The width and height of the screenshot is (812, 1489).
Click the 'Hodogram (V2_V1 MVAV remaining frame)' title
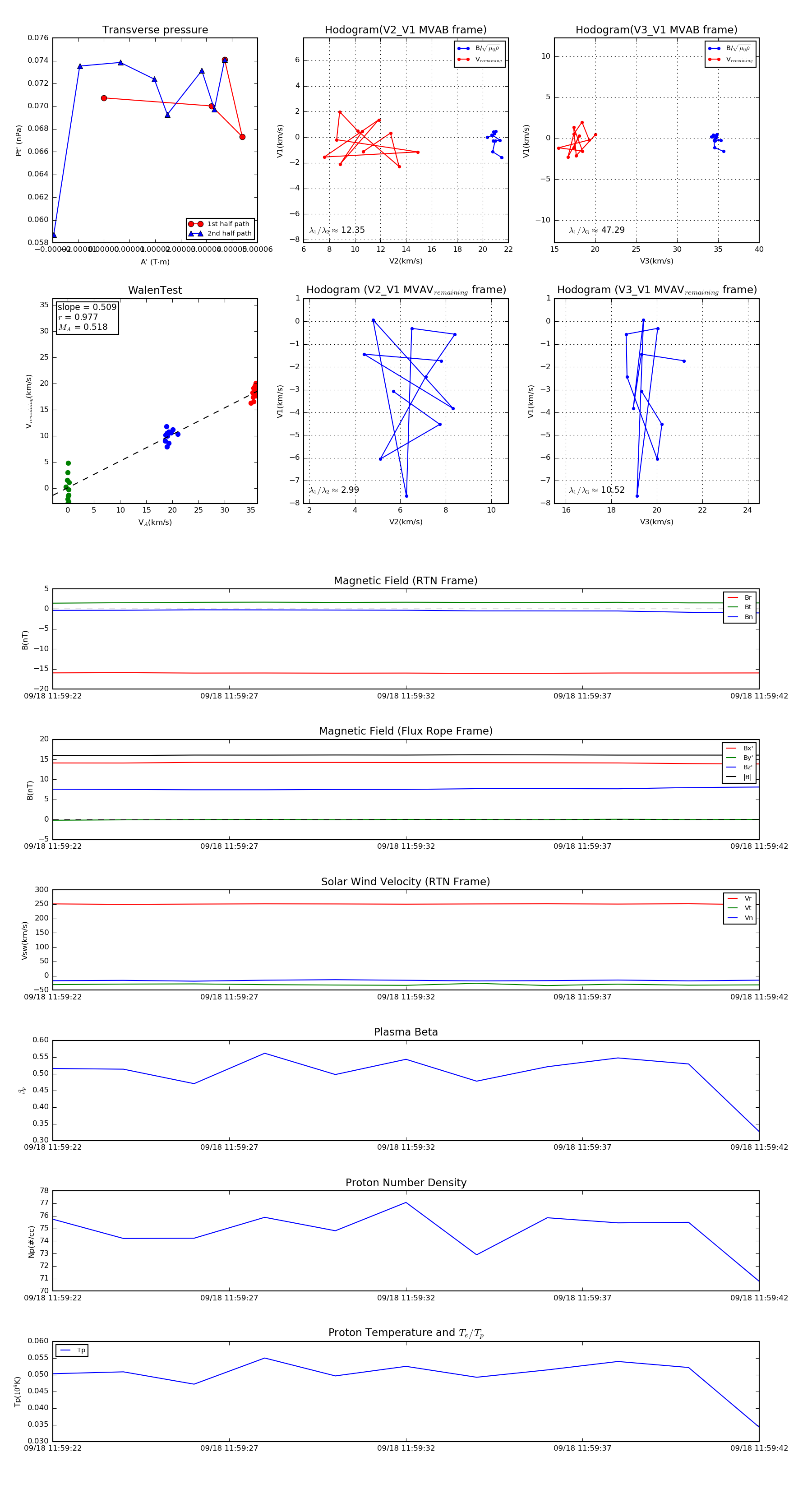406,290
